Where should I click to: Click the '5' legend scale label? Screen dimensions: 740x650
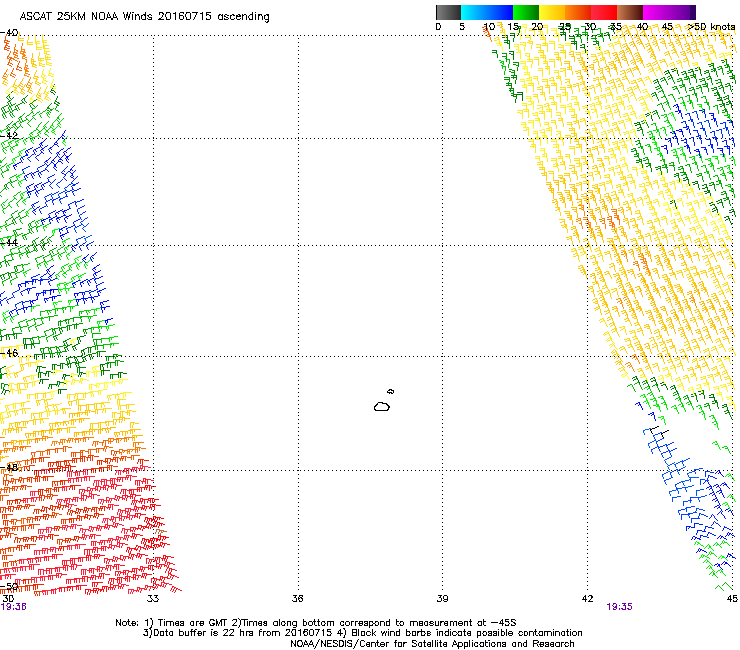pos(462,27)
